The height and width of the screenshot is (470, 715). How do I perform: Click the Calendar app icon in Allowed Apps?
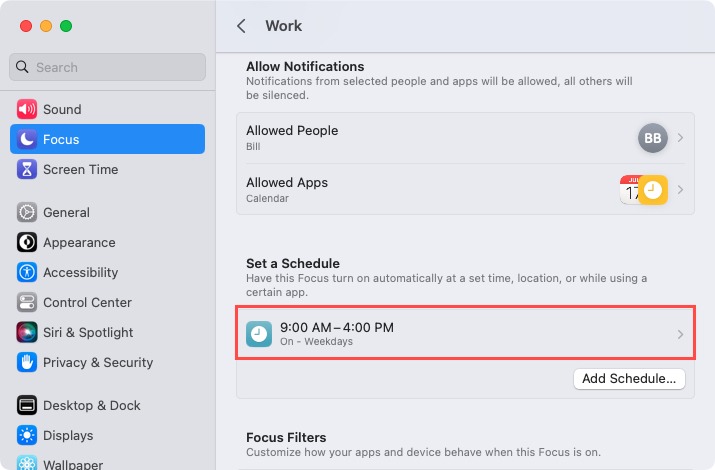point(630,190)
